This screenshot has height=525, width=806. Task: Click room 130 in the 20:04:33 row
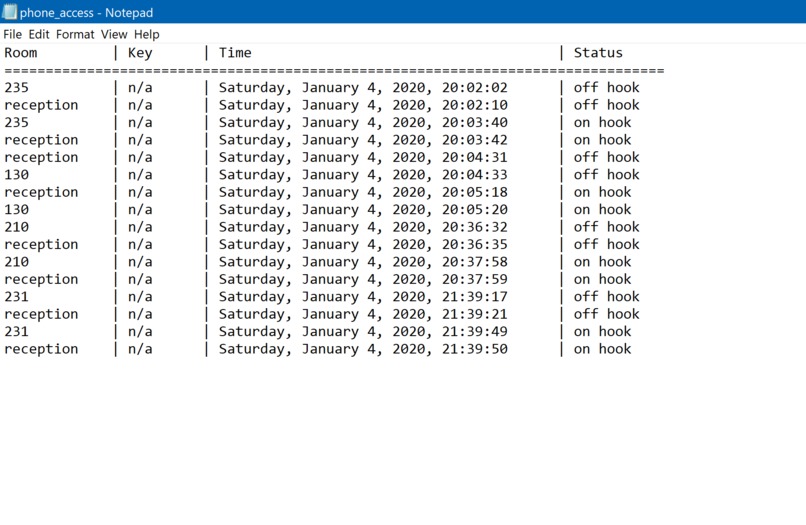(16, 175)
